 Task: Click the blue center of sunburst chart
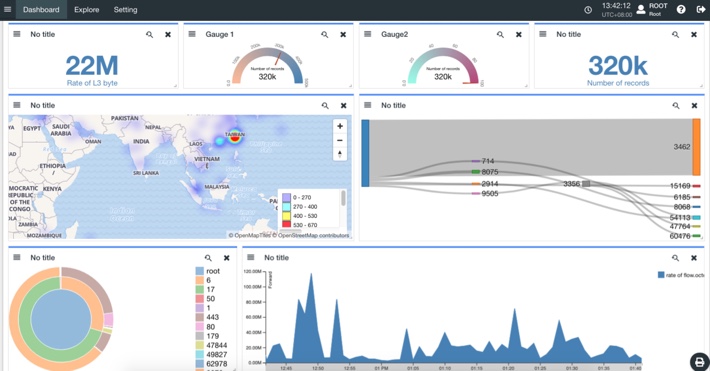point(61,319)
